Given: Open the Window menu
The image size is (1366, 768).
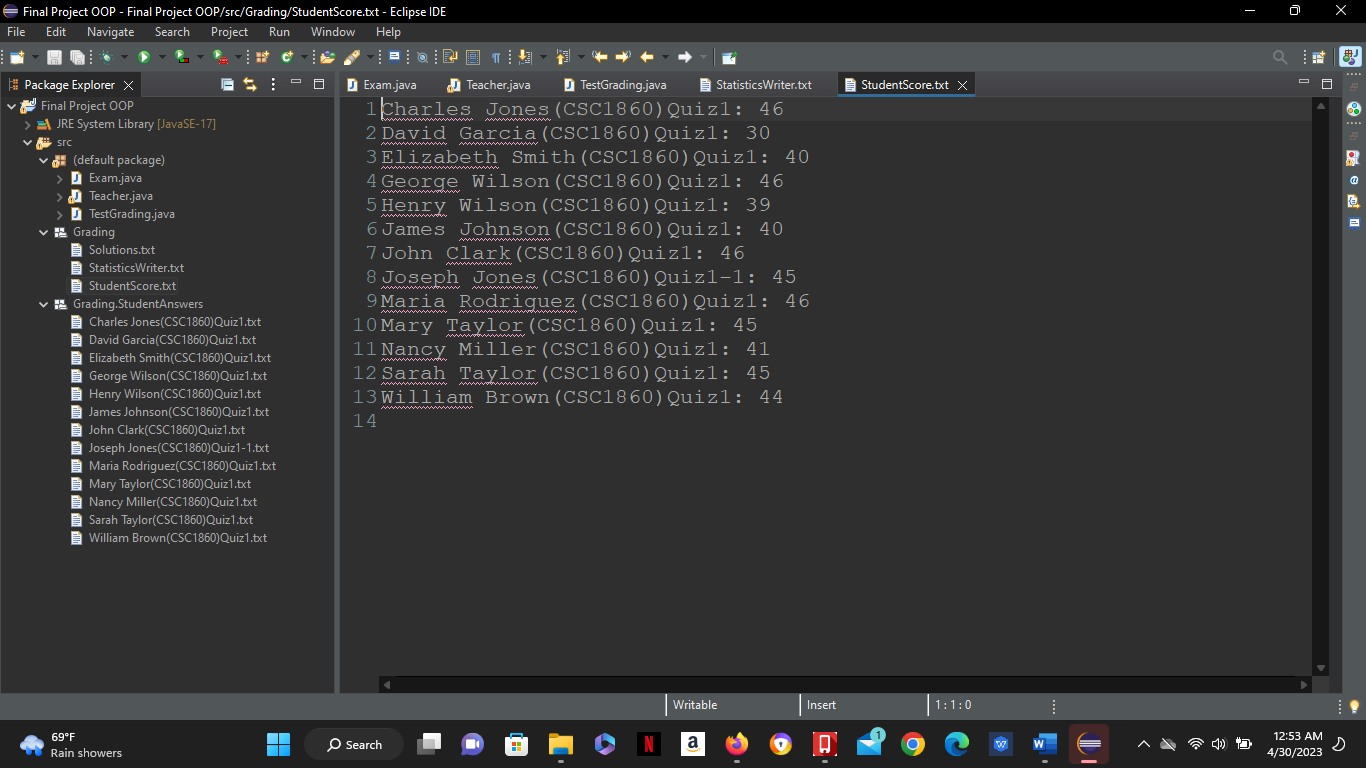Looking at the screenshot, I should (x=333, y=32).
